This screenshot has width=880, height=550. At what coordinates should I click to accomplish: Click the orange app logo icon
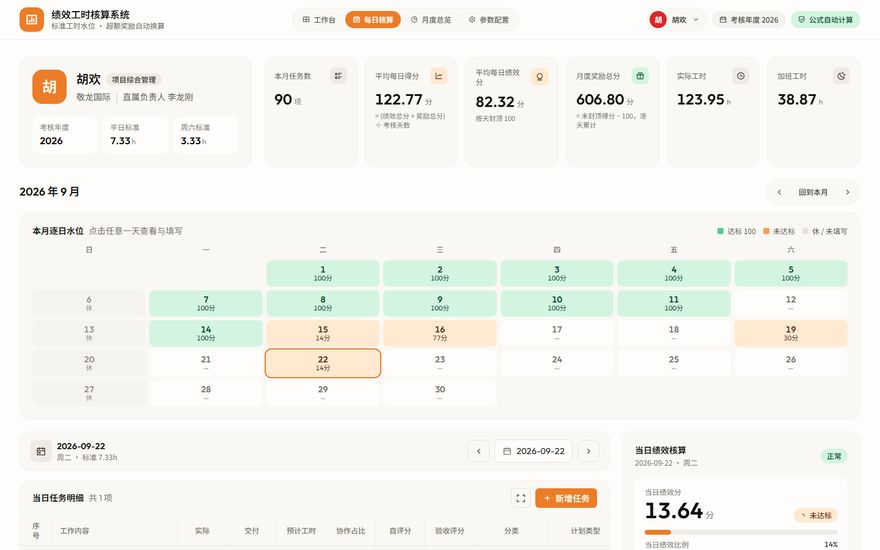tap(31, 20)
